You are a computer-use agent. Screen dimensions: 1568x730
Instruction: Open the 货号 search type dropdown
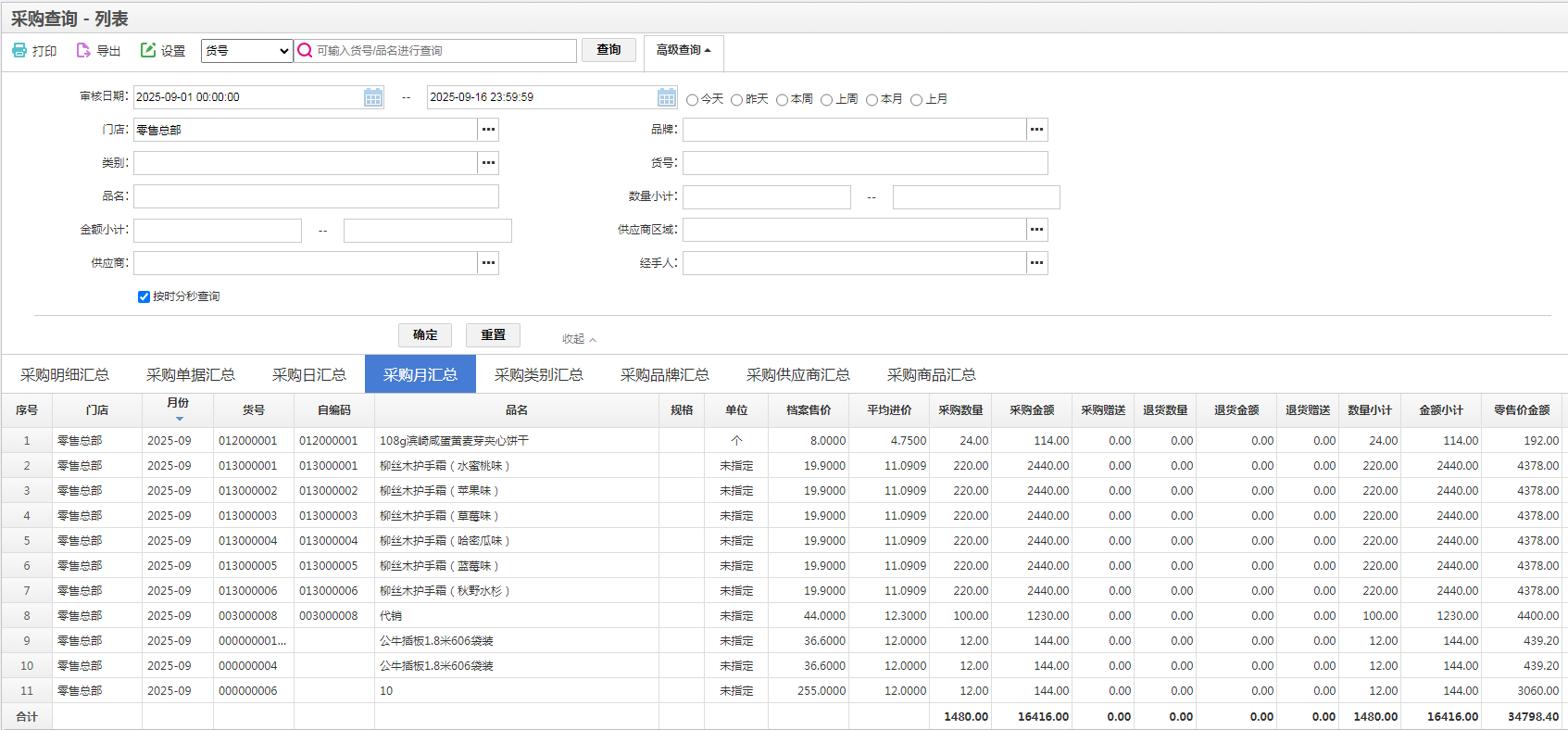[246, 51]
